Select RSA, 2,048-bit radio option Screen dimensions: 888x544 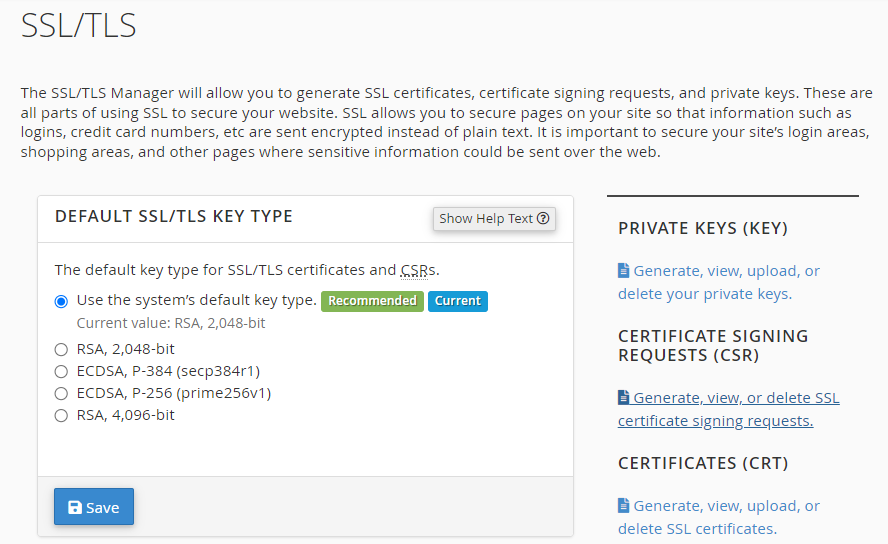pos(61,349)
